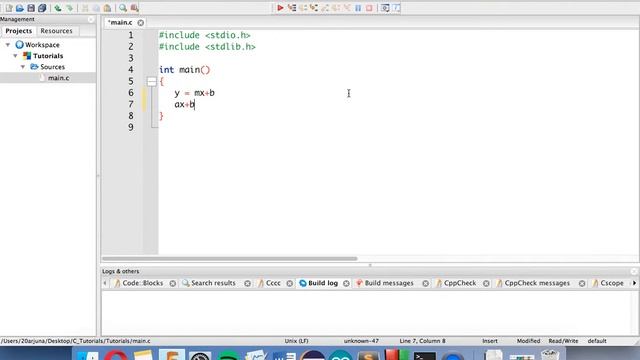640x360 pixels.
Task: Open the Search results tab
Action: (x=213, y=283)
